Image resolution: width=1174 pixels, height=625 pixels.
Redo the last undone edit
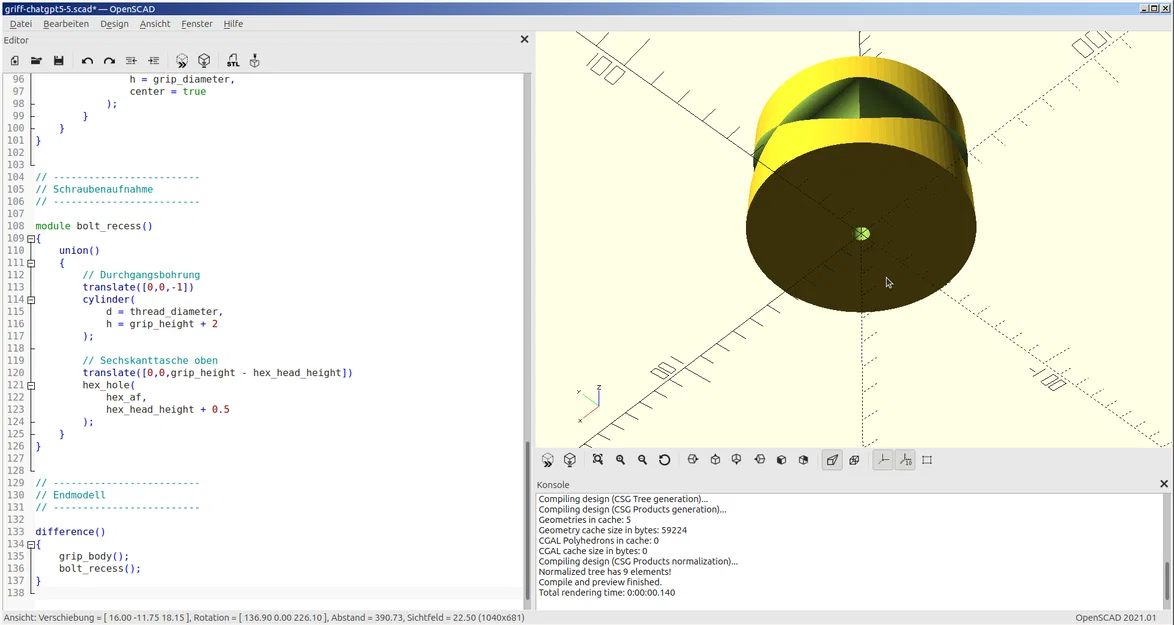(109, 61)
